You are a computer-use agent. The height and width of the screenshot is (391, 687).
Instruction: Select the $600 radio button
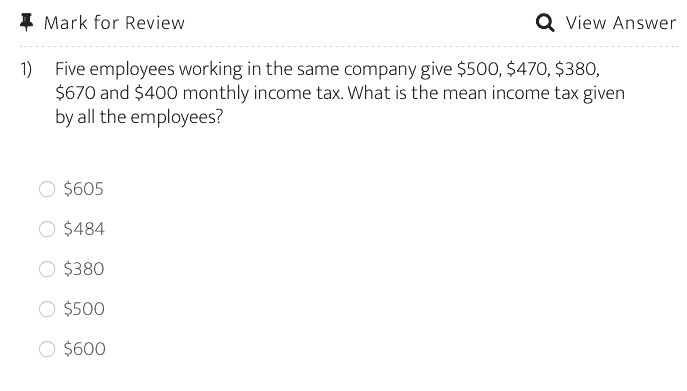(47, 349)
